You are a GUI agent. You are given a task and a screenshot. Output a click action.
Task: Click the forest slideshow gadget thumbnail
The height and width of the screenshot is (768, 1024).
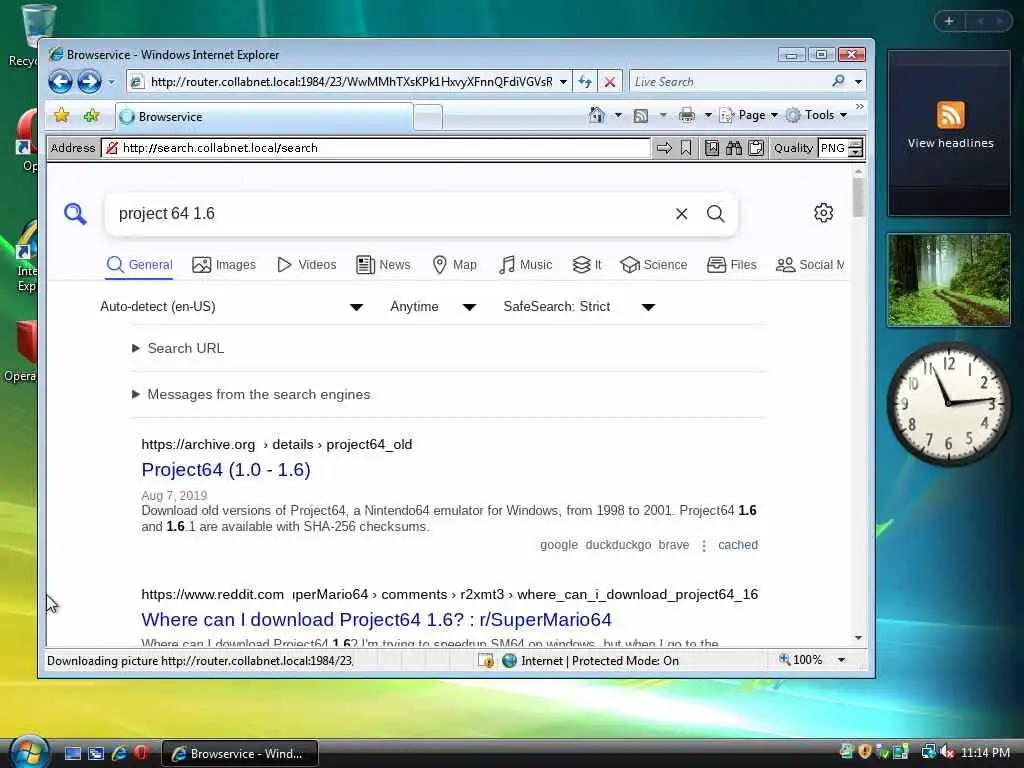(948, 280)
